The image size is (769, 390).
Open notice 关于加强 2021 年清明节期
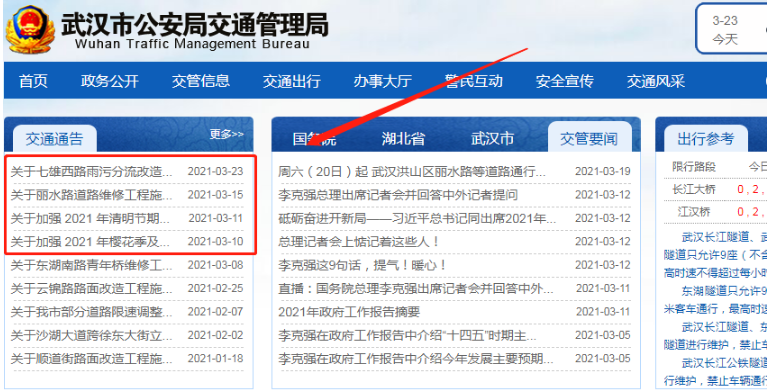coord(91,218)
